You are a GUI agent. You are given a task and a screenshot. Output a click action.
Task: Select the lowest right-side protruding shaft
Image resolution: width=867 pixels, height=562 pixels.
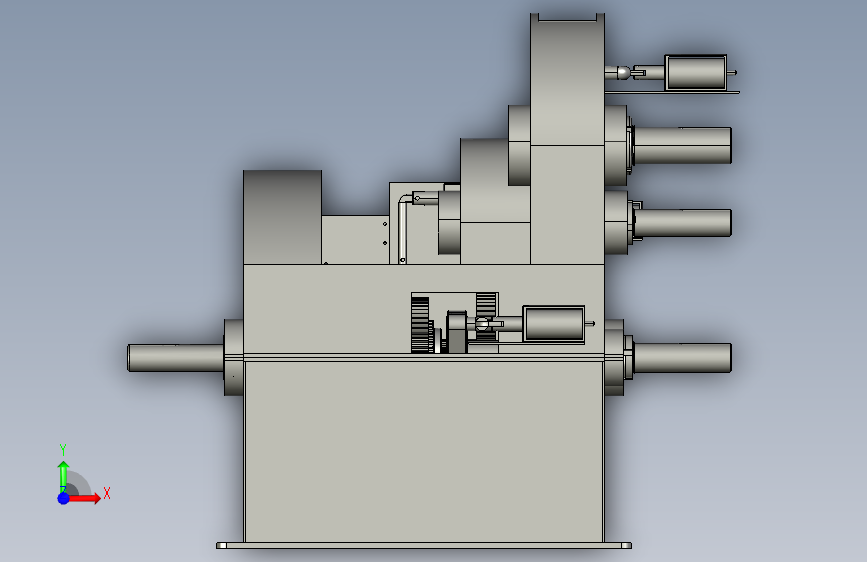tap(682, 357)
